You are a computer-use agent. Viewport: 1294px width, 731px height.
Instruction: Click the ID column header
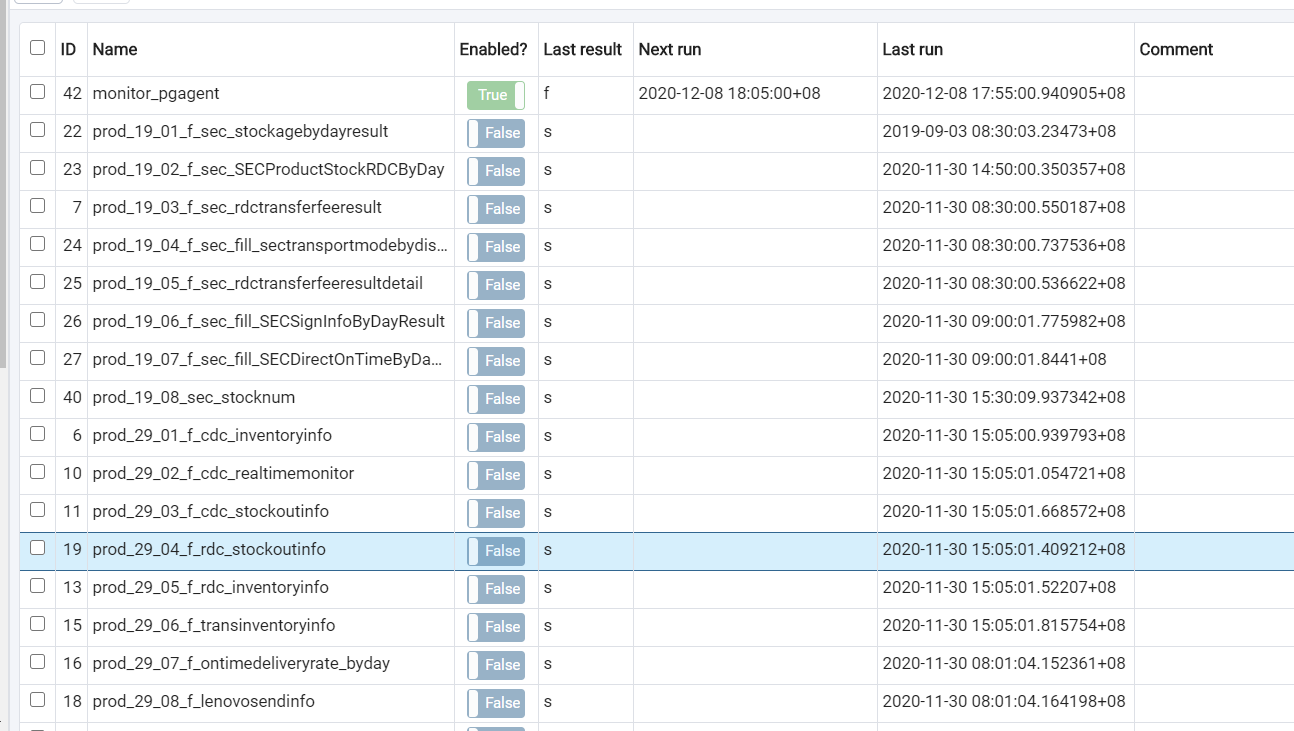point(69,49)
